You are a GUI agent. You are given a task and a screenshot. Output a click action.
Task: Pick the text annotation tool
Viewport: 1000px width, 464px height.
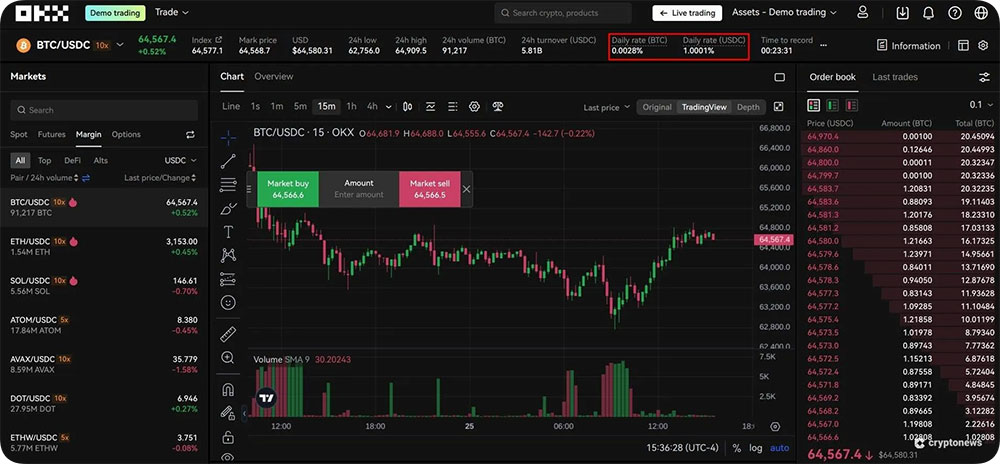coord(228,231)
